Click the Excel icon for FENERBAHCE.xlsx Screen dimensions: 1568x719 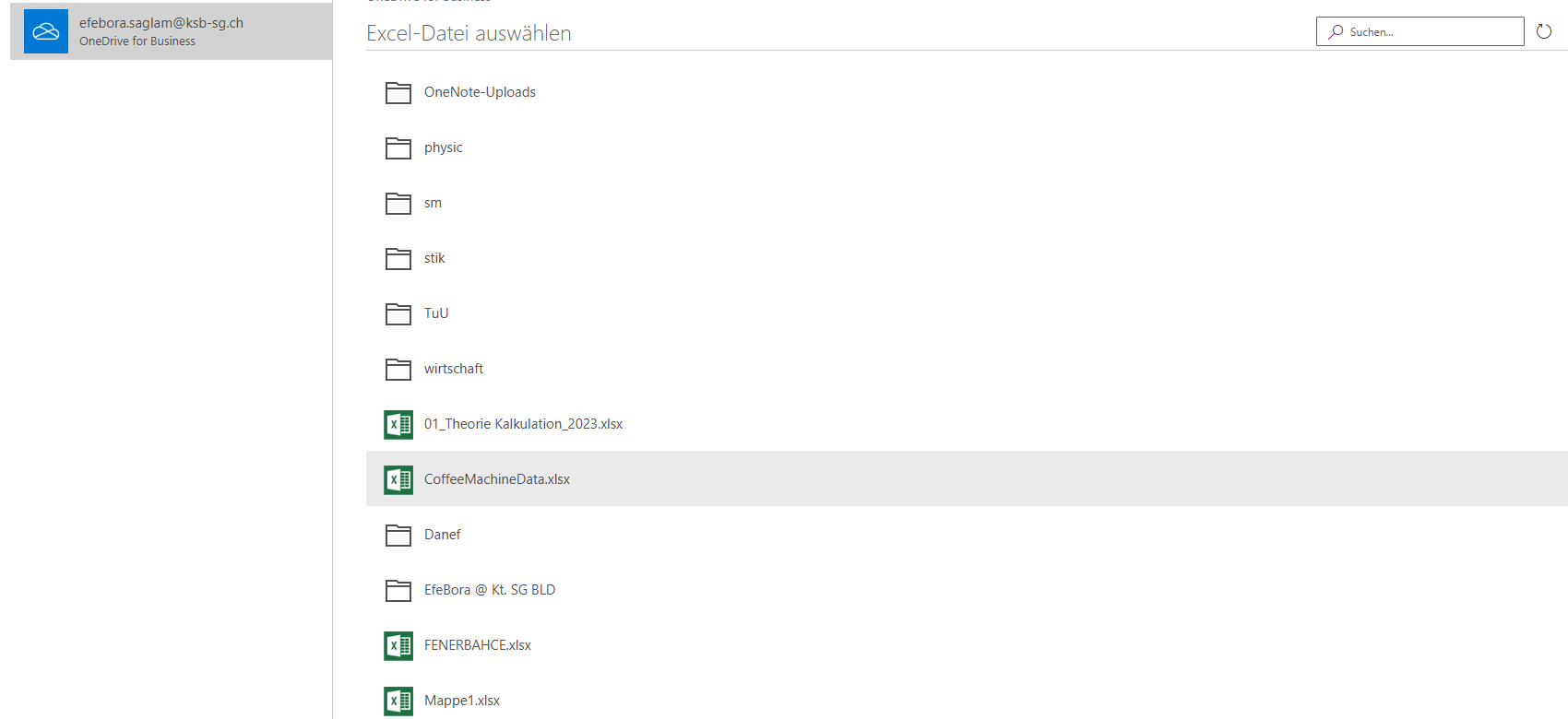click(398, 645)
